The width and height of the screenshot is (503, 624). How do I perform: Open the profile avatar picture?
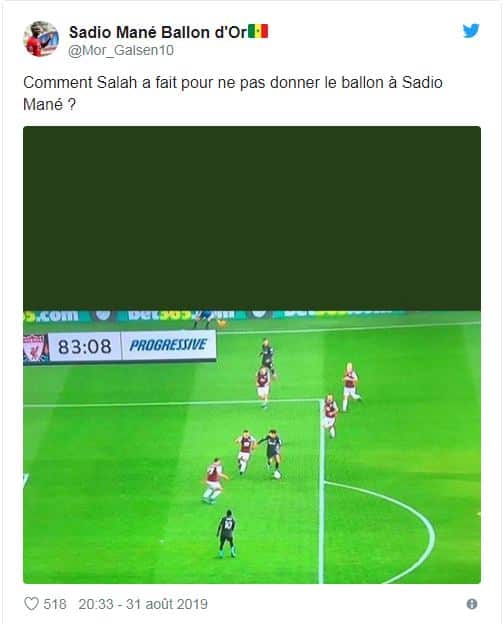41,39
